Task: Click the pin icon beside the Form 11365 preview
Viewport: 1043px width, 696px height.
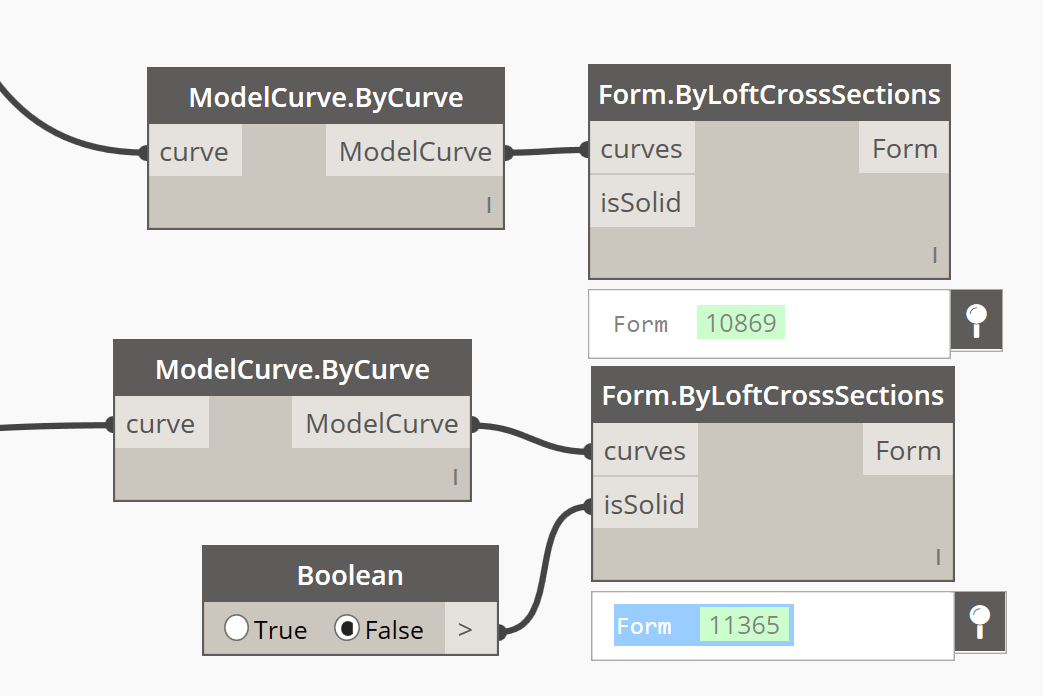Action: [x=980, y=622]
